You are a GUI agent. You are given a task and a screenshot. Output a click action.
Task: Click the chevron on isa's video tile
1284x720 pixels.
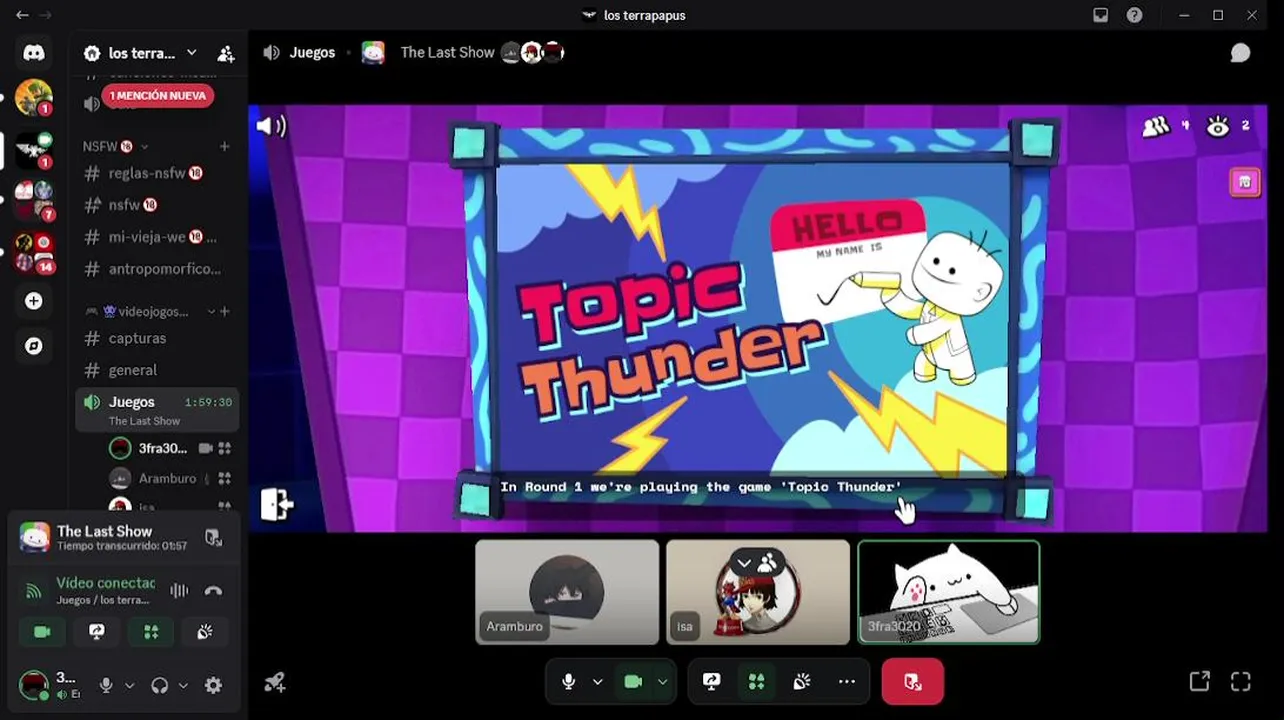pyautogui.click(x=744, y=563)
